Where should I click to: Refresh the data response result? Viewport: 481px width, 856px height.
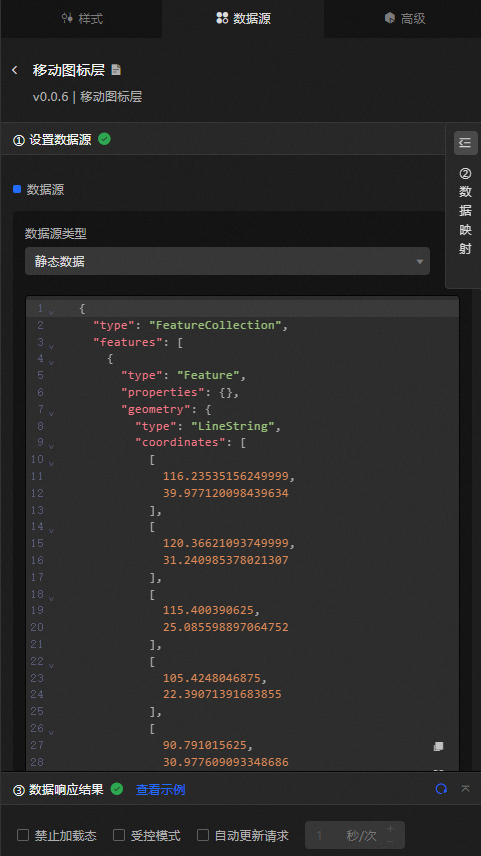point(441,789)
